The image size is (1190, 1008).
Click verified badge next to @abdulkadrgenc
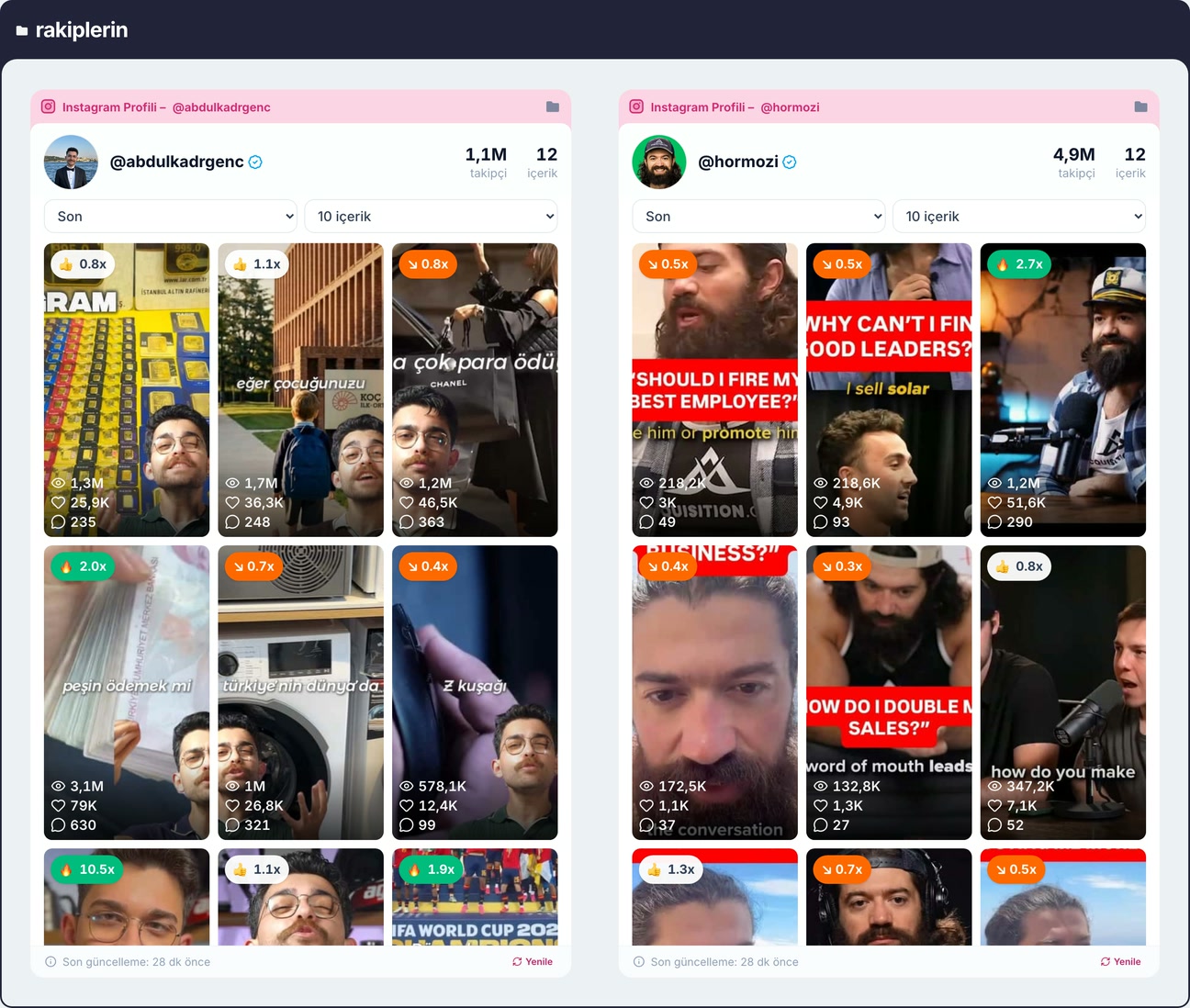[x=255, y=162]
